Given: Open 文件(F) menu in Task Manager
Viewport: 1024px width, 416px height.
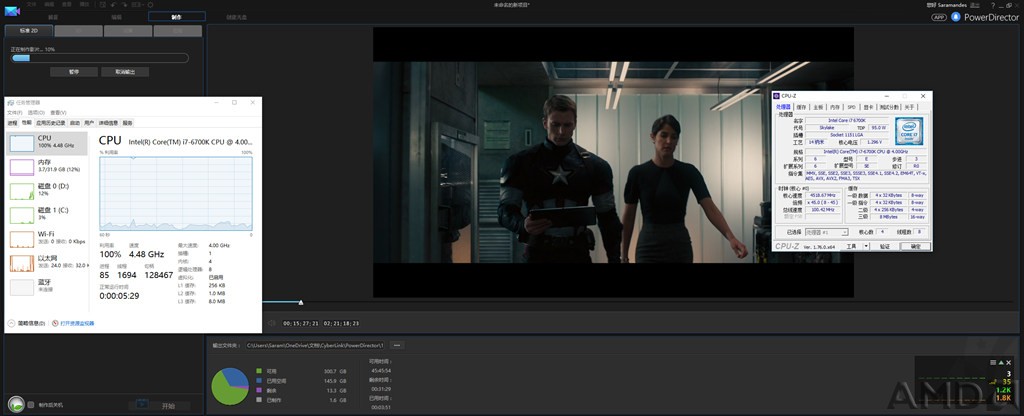Looking at the screenshot, I should 14,112.
